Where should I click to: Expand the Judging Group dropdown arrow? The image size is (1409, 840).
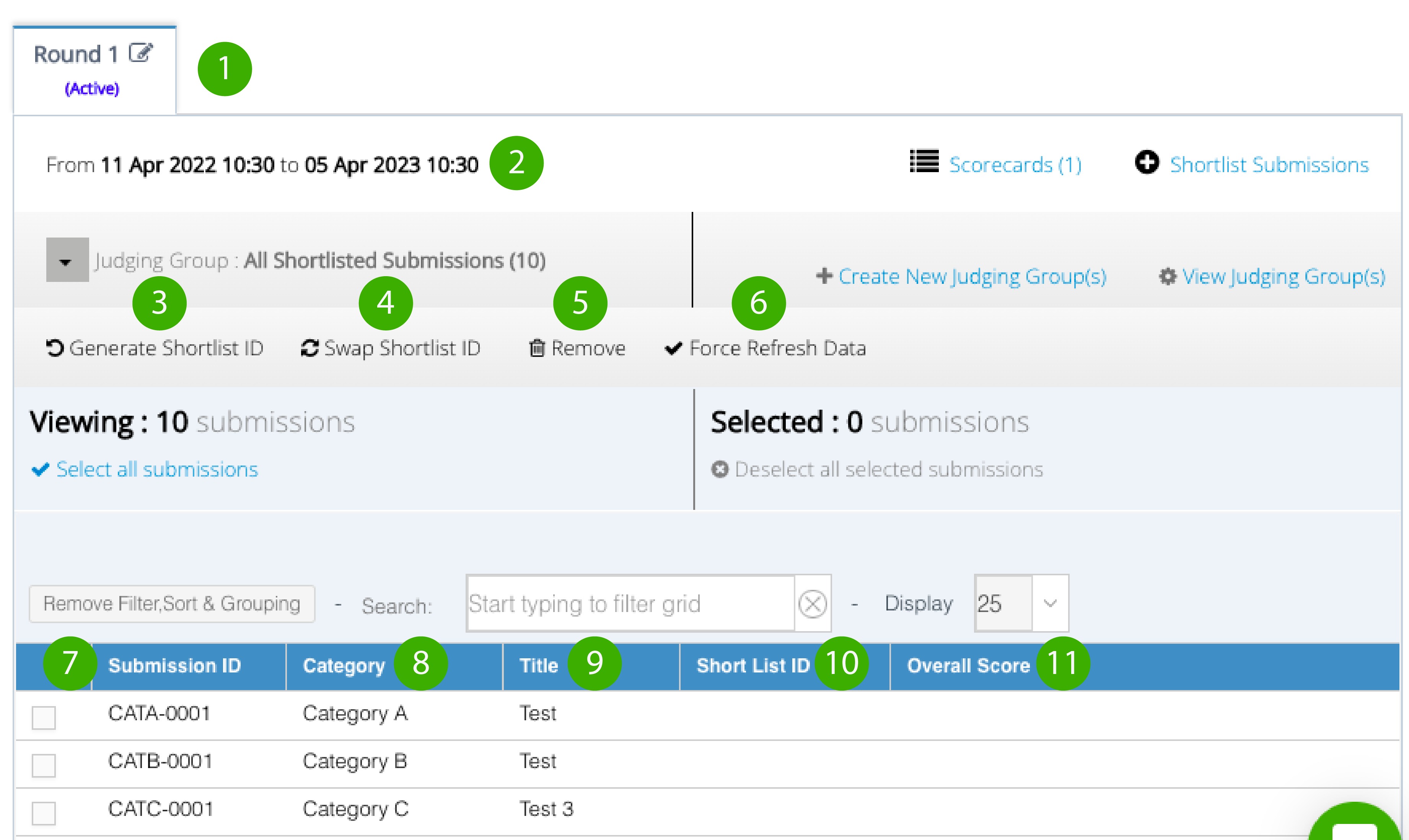click(x=67, y=260)
